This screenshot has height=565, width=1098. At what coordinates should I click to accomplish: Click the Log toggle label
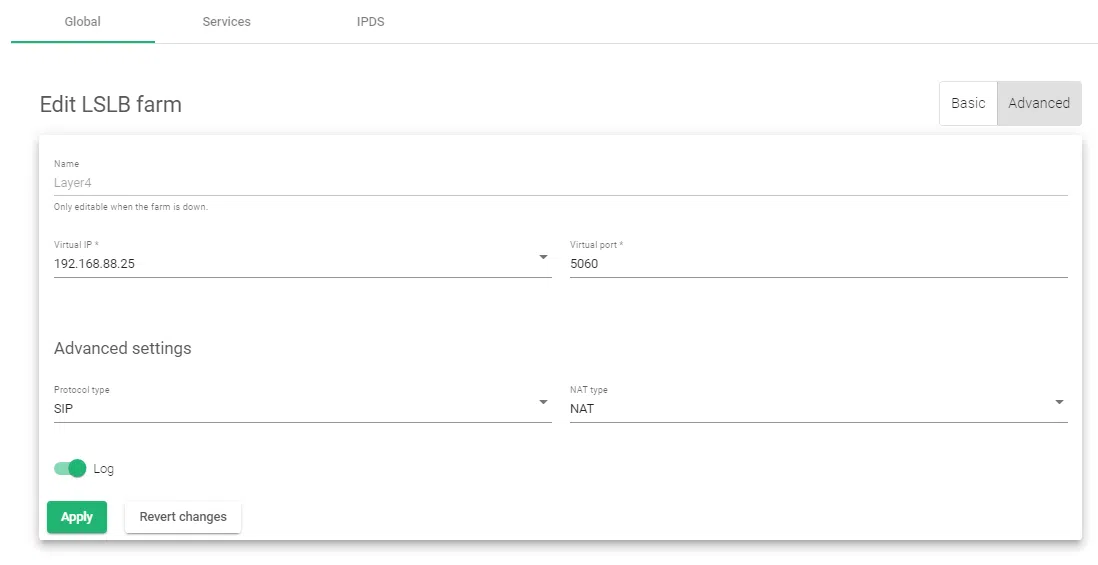pos(104,469)
